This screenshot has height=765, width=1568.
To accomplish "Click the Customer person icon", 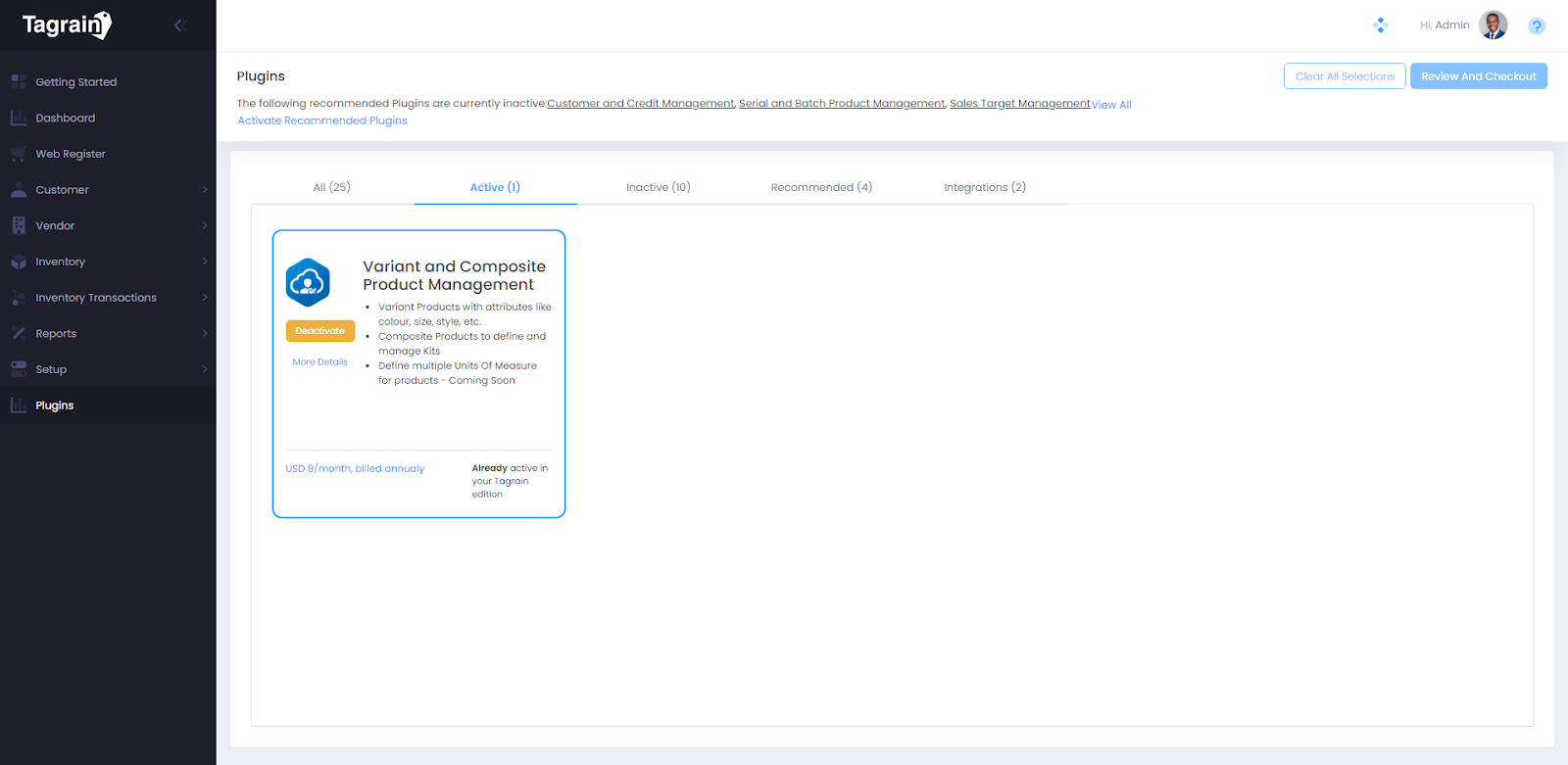I will point(19,190).
